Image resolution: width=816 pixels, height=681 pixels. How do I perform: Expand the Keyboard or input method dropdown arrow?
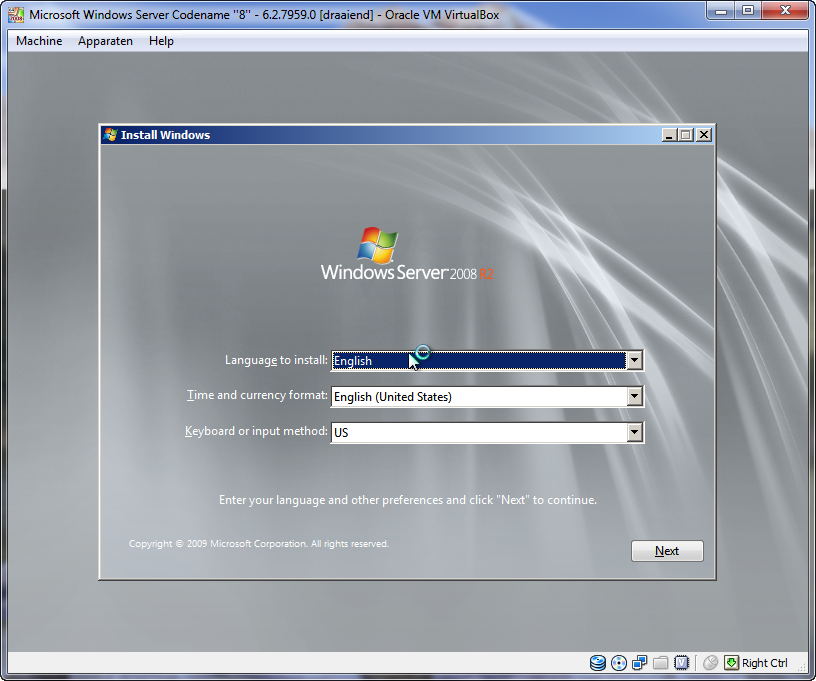coord(634,432)
